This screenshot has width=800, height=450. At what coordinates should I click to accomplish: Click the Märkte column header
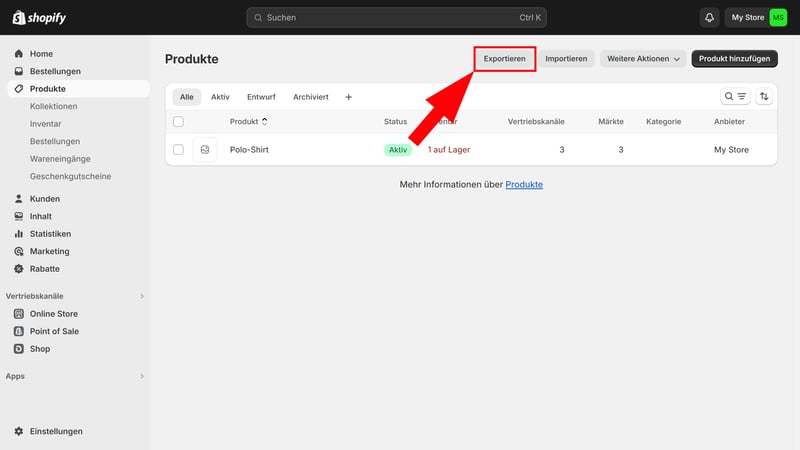click(611, 121)
